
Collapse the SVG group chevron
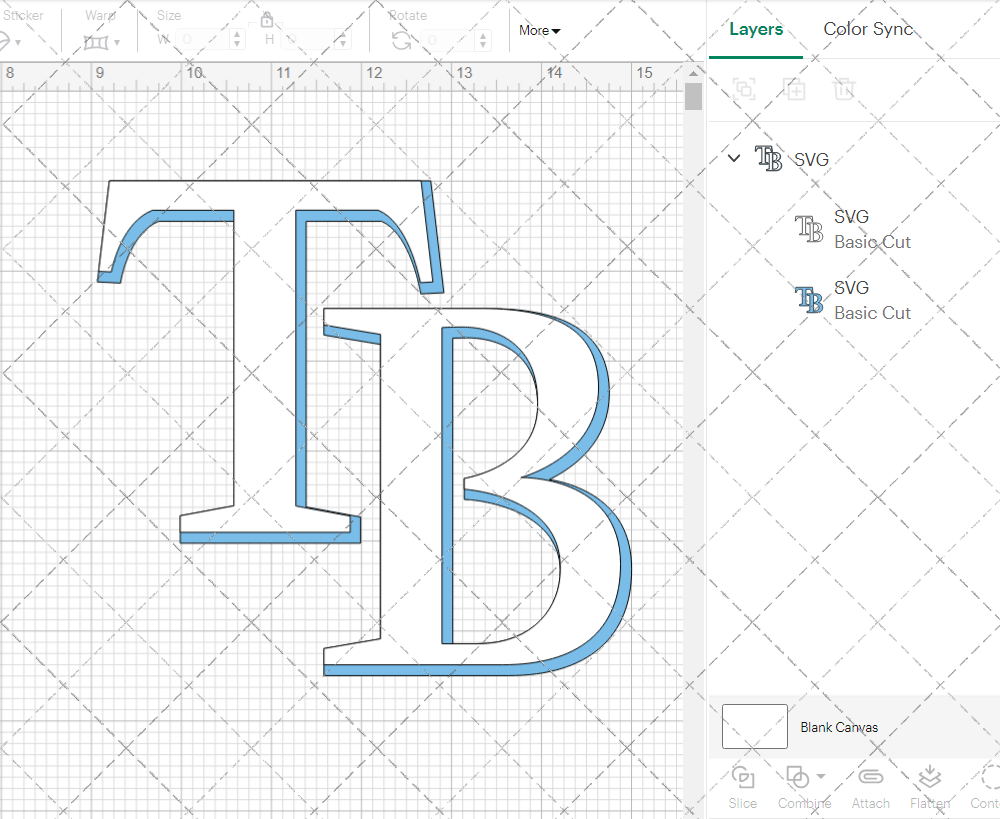click(734, 158)
